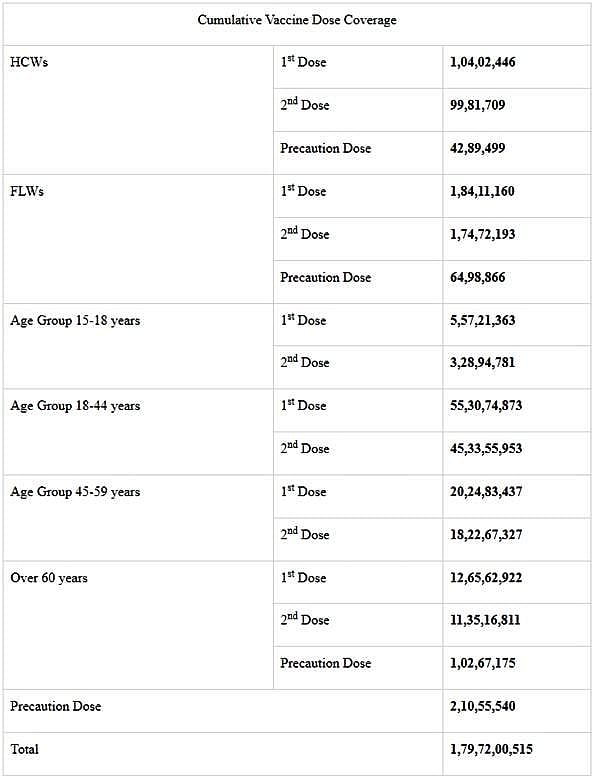Click the value 5,57,21,363
The width and height of the screenshot is (600, 781).
482,320
